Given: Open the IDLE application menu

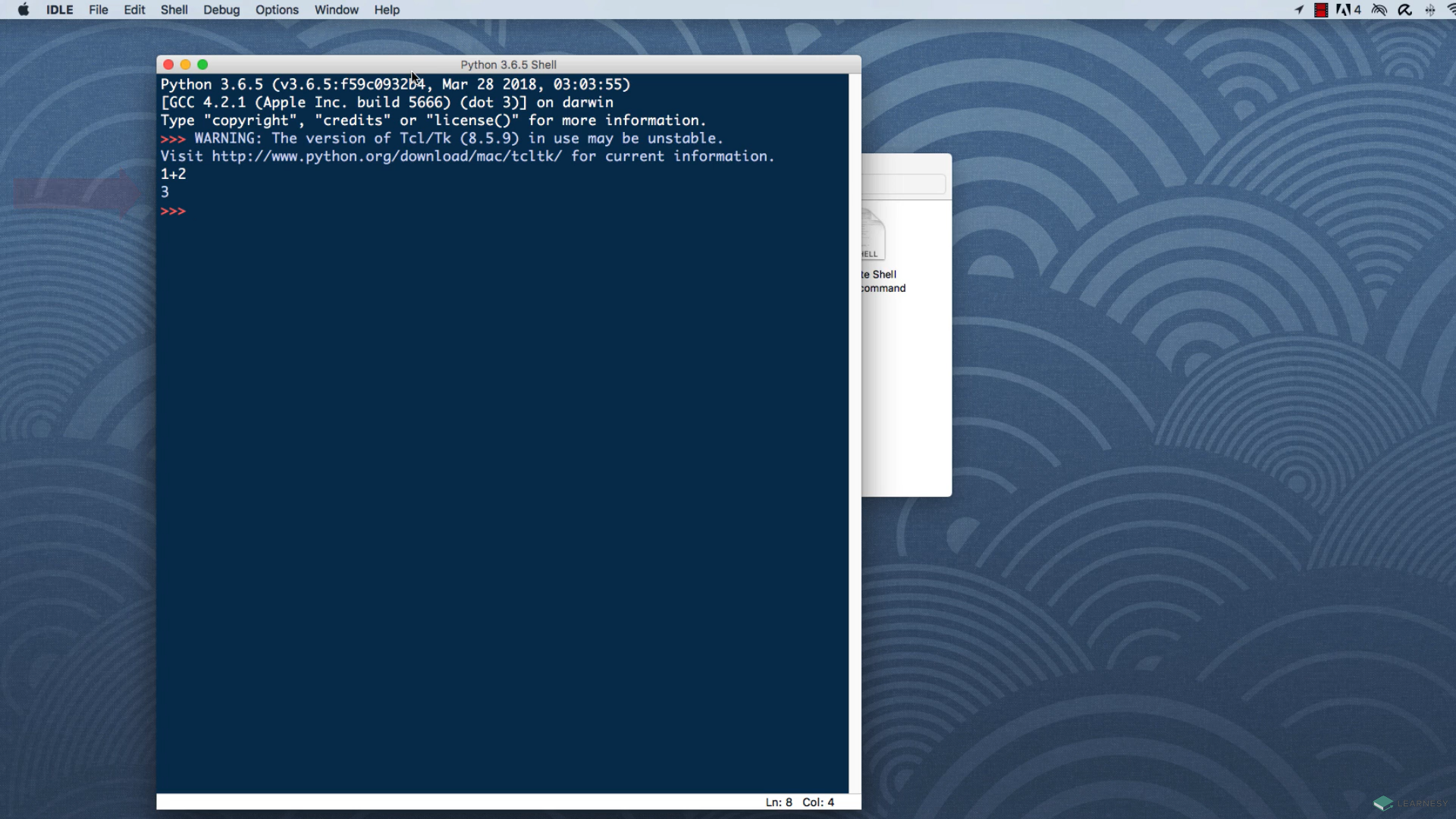Looking at the screenshot, I should coord(59,10).
